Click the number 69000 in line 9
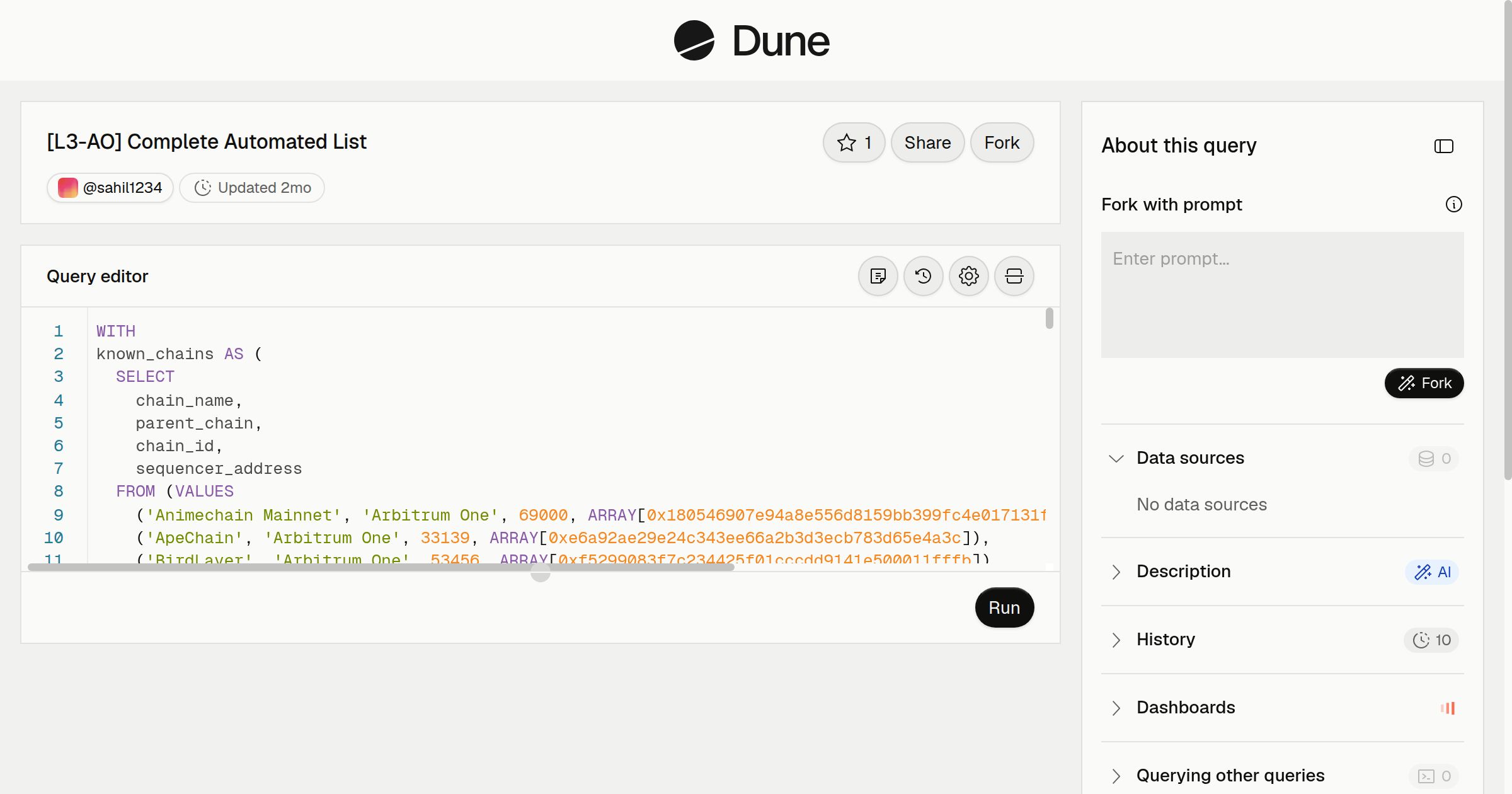1512x794 pixels. (x=543, y=515)
